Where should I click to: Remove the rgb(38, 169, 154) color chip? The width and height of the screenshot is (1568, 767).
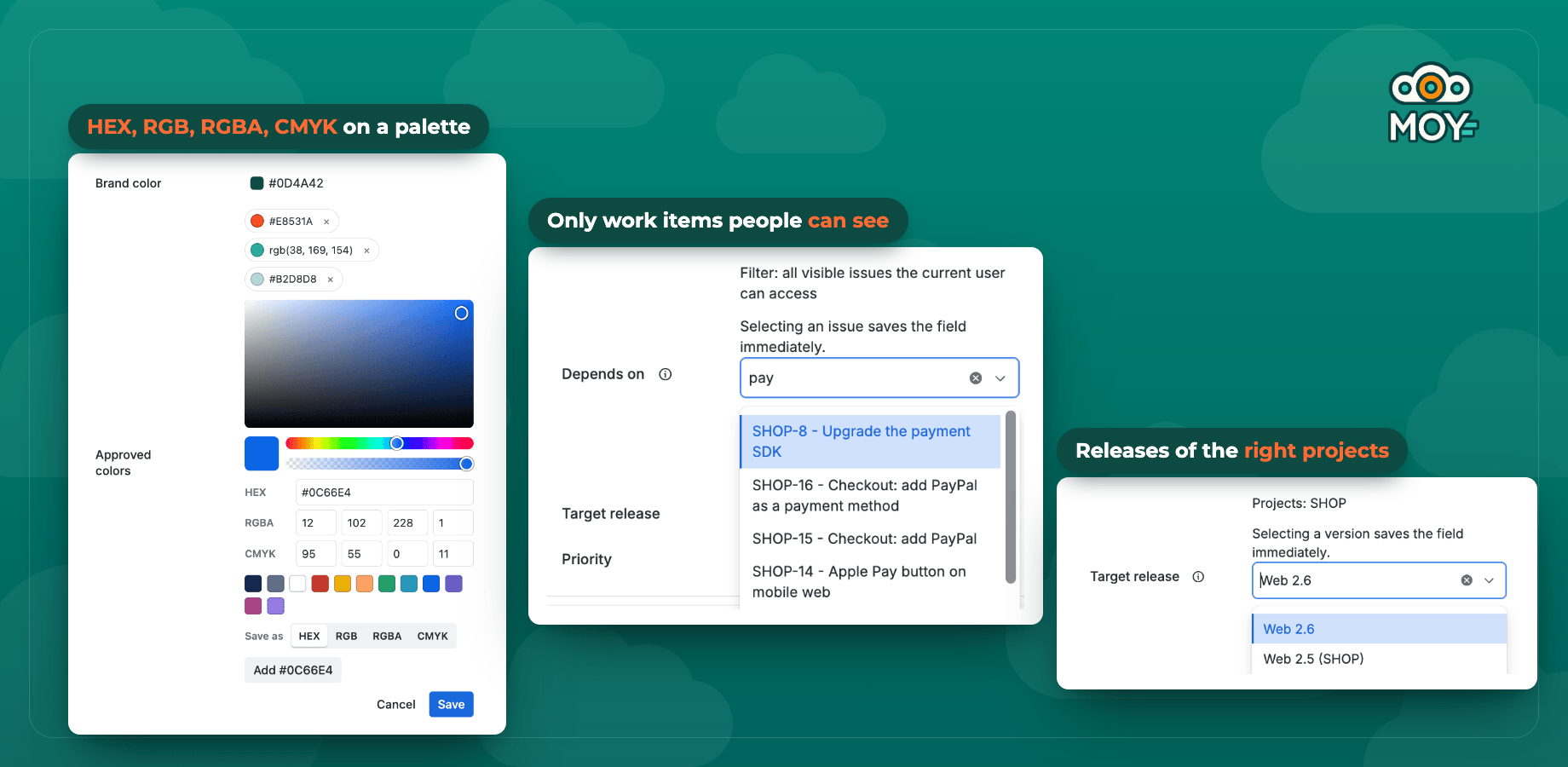point(366,251)
